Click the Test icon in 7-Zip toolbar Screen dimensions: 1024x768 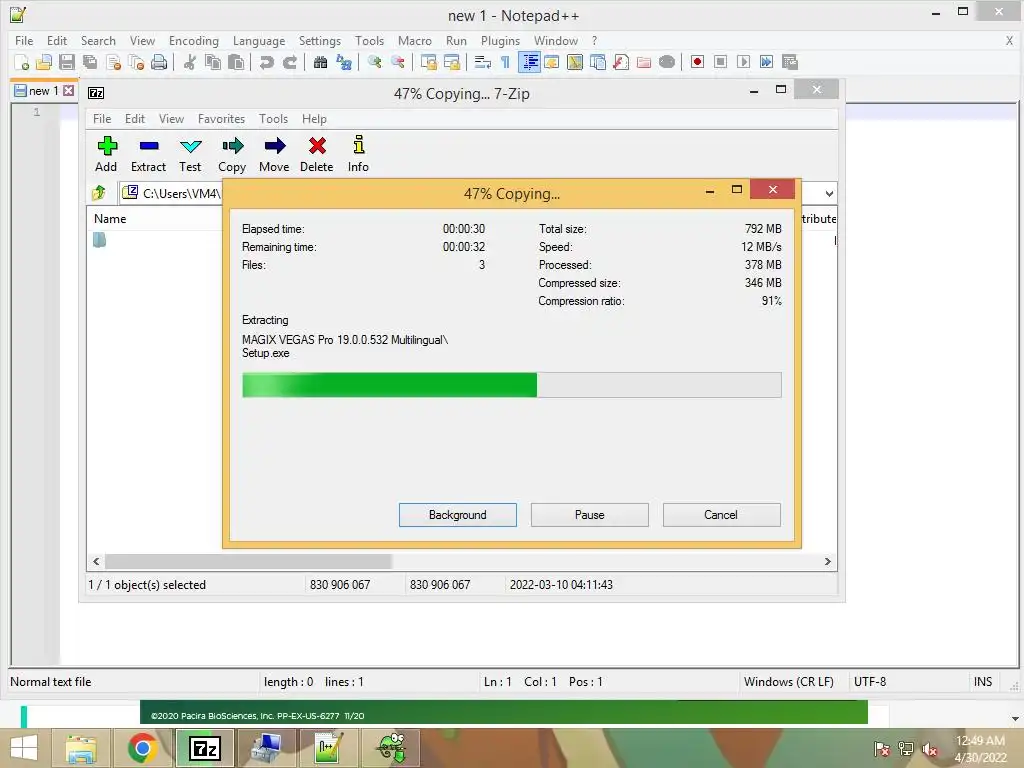click(190, 155)
